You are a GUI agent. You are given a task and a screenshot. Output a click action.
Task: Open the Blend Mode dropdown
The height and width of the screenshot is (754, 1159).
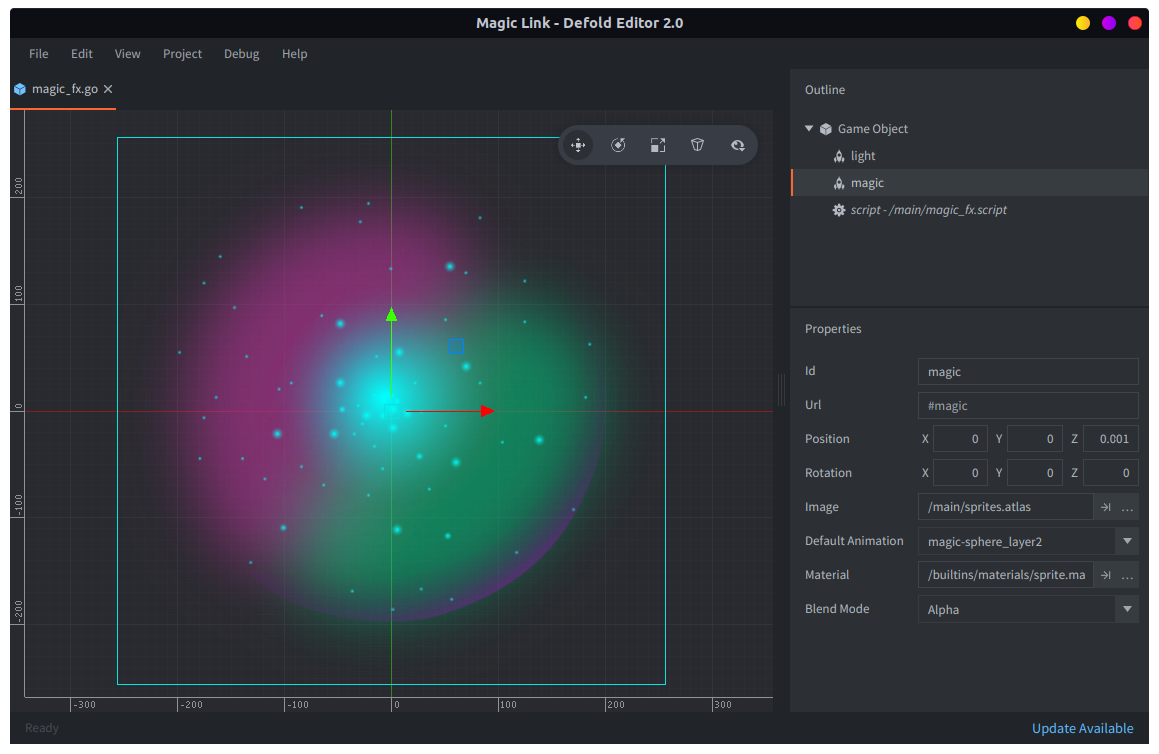pyautogui.click(x=1126, y=609)
